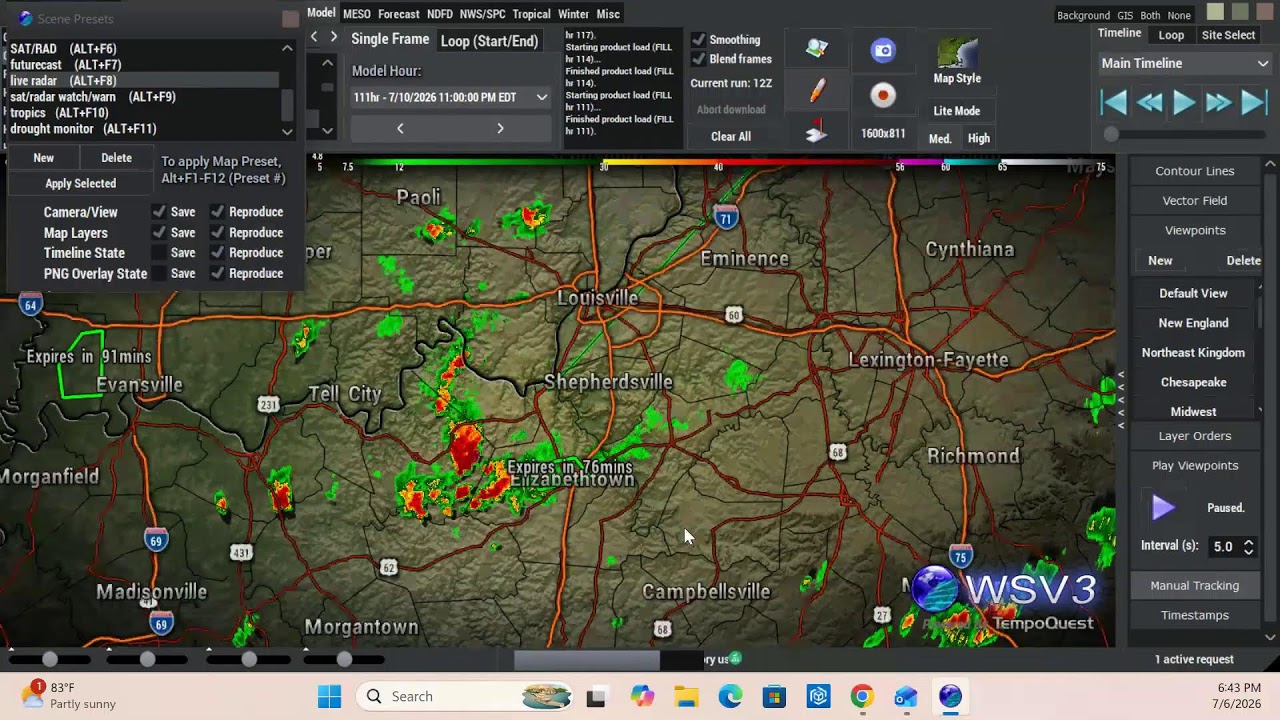Jump to last frame in timeline
This screenshot has width=1280, height=720.
(x=1253, y=102)
